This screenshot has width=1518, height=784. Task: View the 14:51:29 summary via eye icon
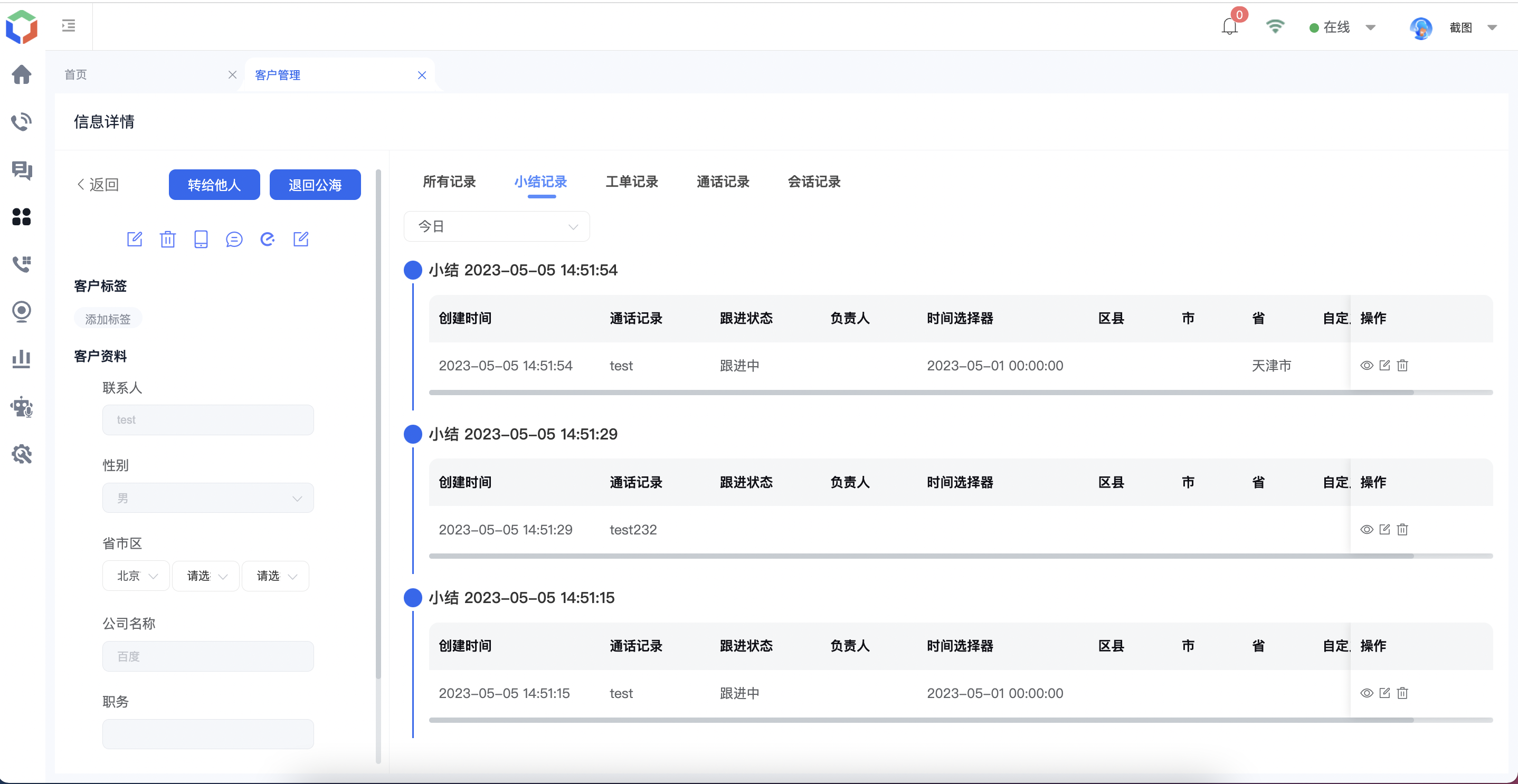coord(1367,529)
